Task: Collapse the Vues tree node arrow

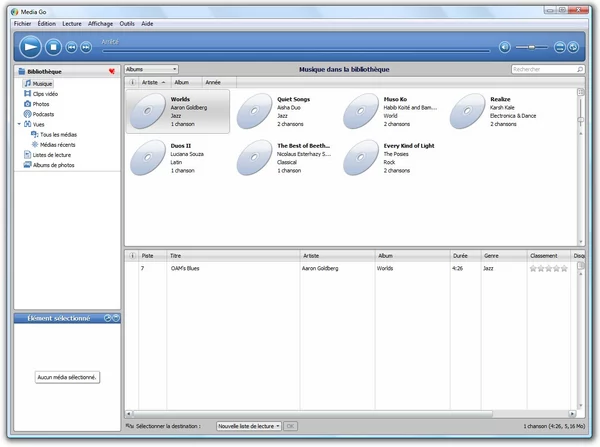Action: pyautogui.click(x=19, y=124)
